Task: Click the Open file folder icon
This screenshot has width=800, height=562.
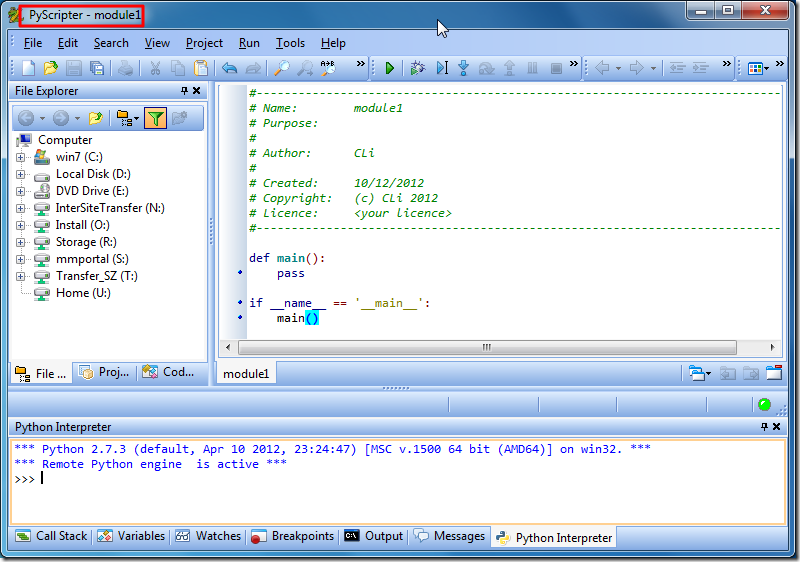Action: (50, 68)
